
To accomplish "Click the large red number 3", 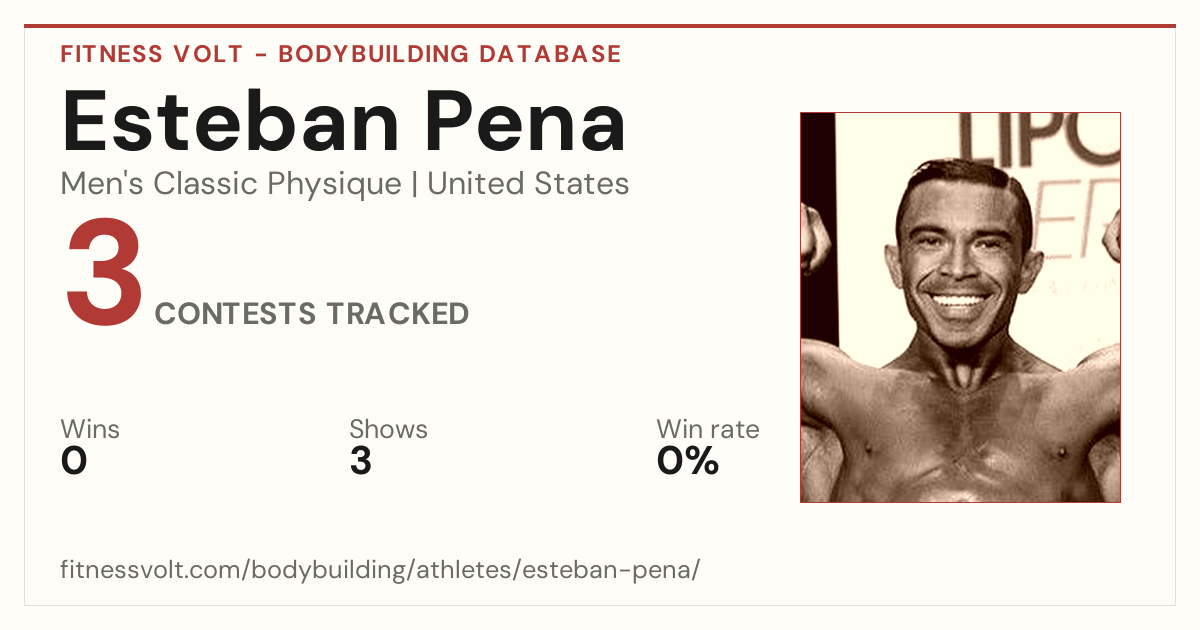I will pyautogui.click(x=105, y=275).
